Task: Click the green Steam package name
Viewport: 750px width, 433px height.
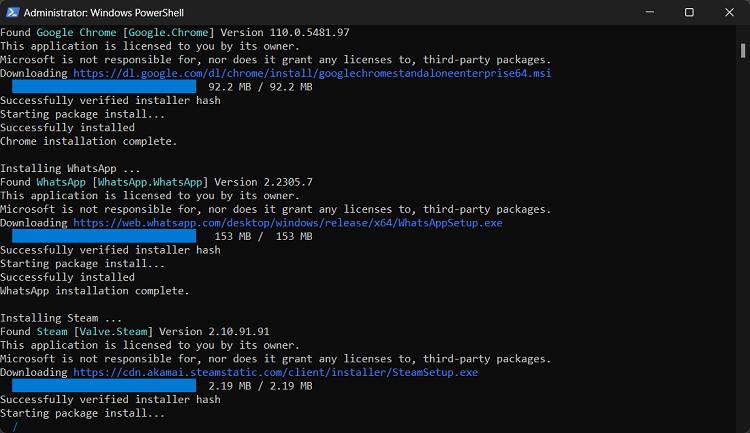Action: pyautogui.click(x=52, y=332)
